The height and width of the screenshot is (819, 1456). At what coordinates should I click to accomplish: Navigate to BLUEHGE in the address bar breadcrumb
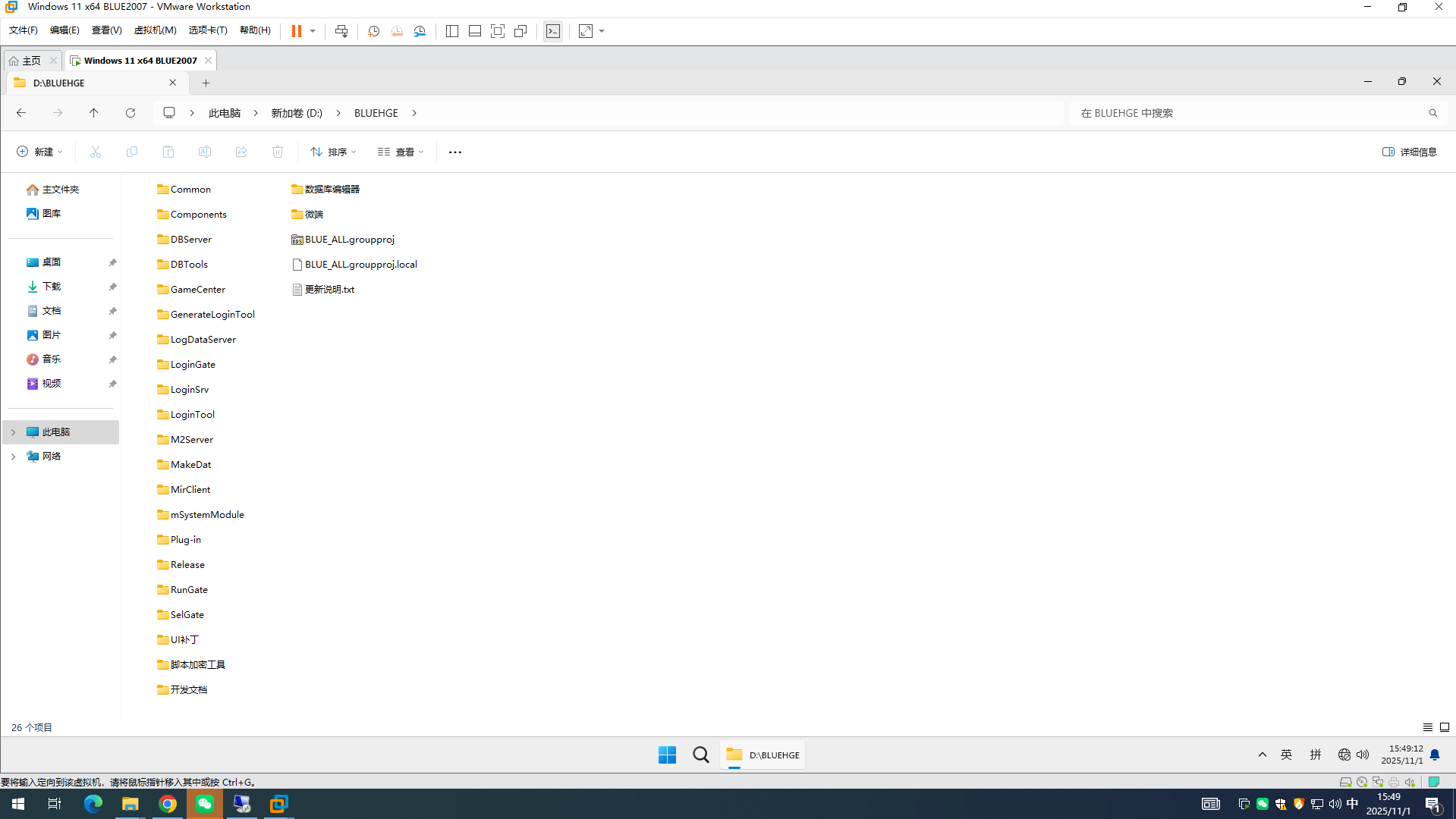pyautogui.click(x=376, y=112)
